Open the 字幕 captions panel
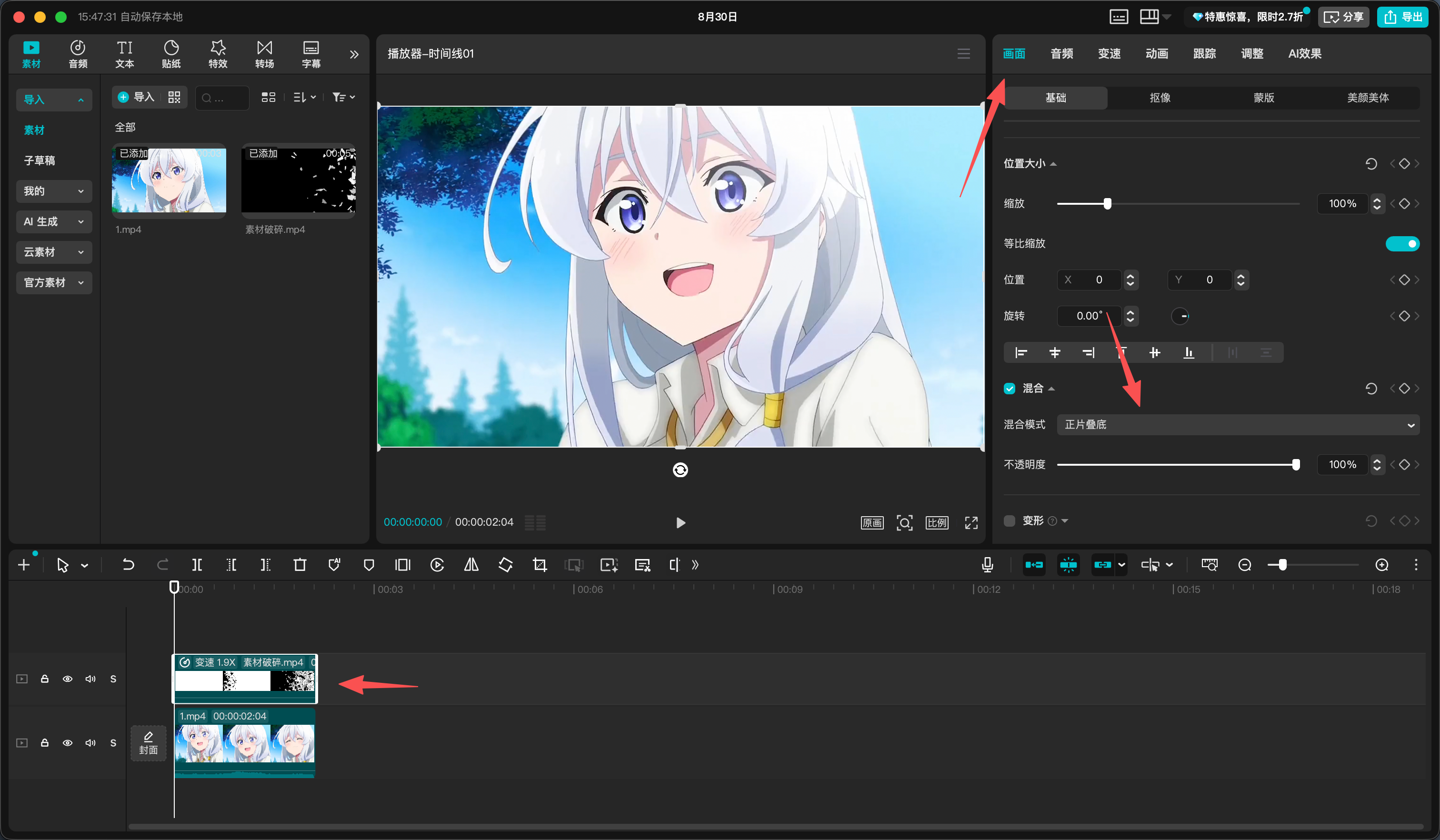 pyautogui.click(x=311, y=54)
